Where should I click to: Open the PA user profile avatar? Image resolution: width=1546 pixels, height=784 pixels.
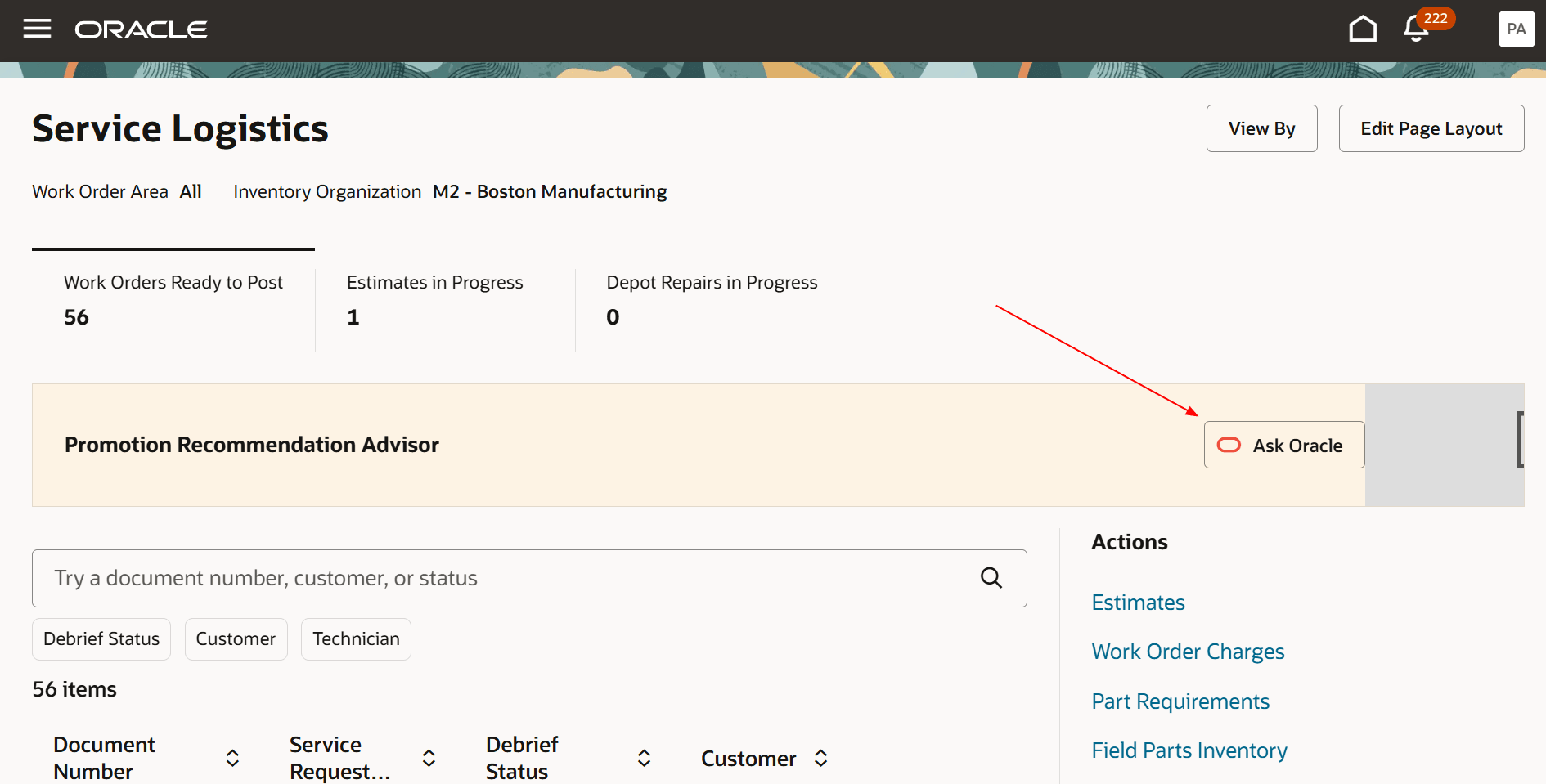point(1516,29)
